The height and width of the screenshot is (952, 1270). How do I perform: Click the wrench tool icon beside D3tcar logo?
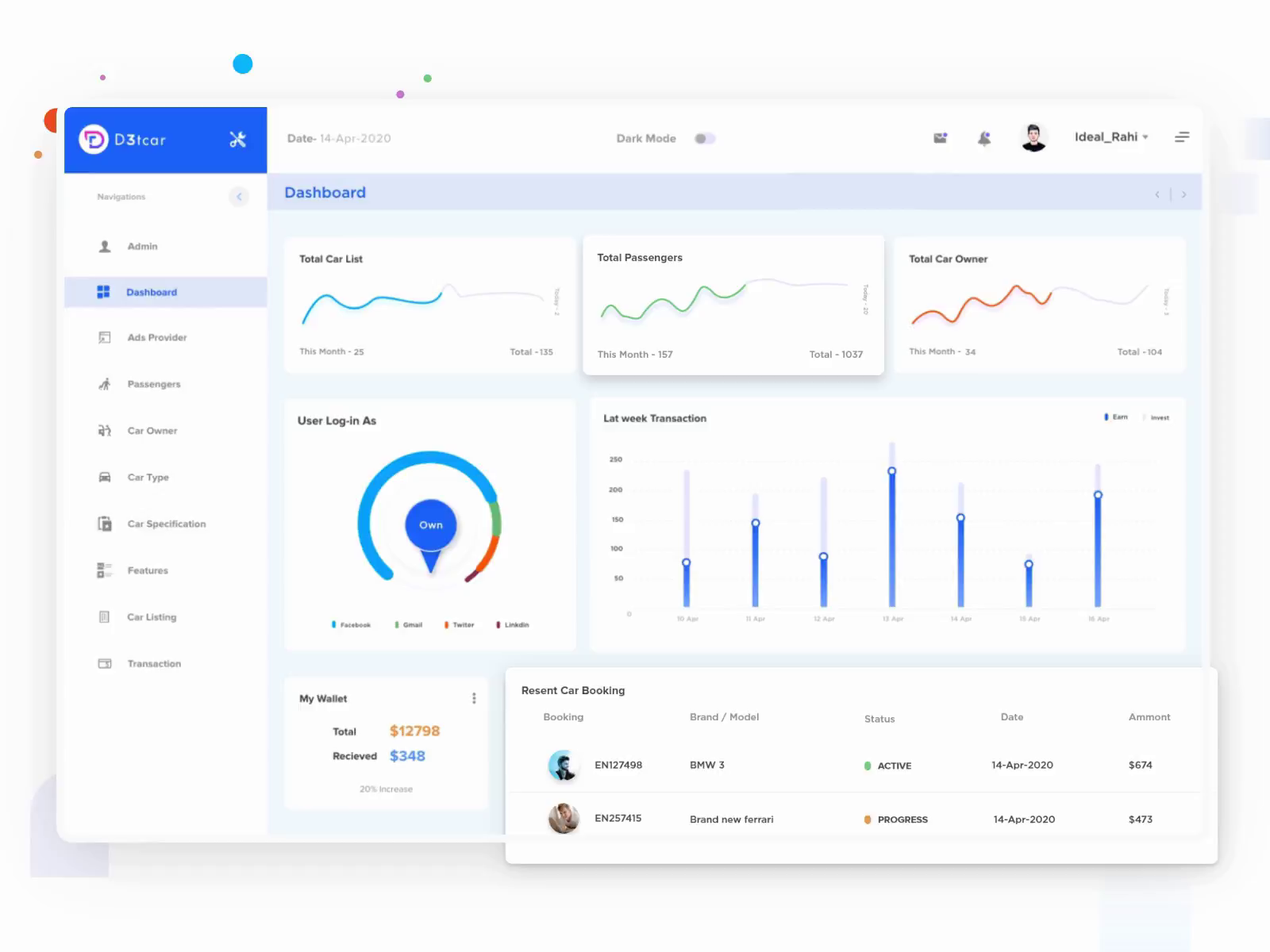coord(237,140)
